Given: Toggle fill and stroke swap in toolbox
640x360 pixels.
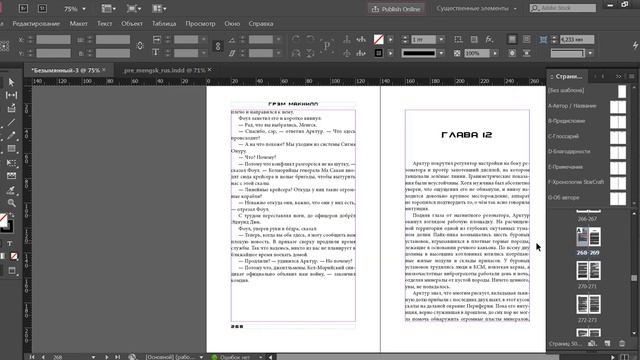Looking at the screenshot, I should click(x=12, y=215).
